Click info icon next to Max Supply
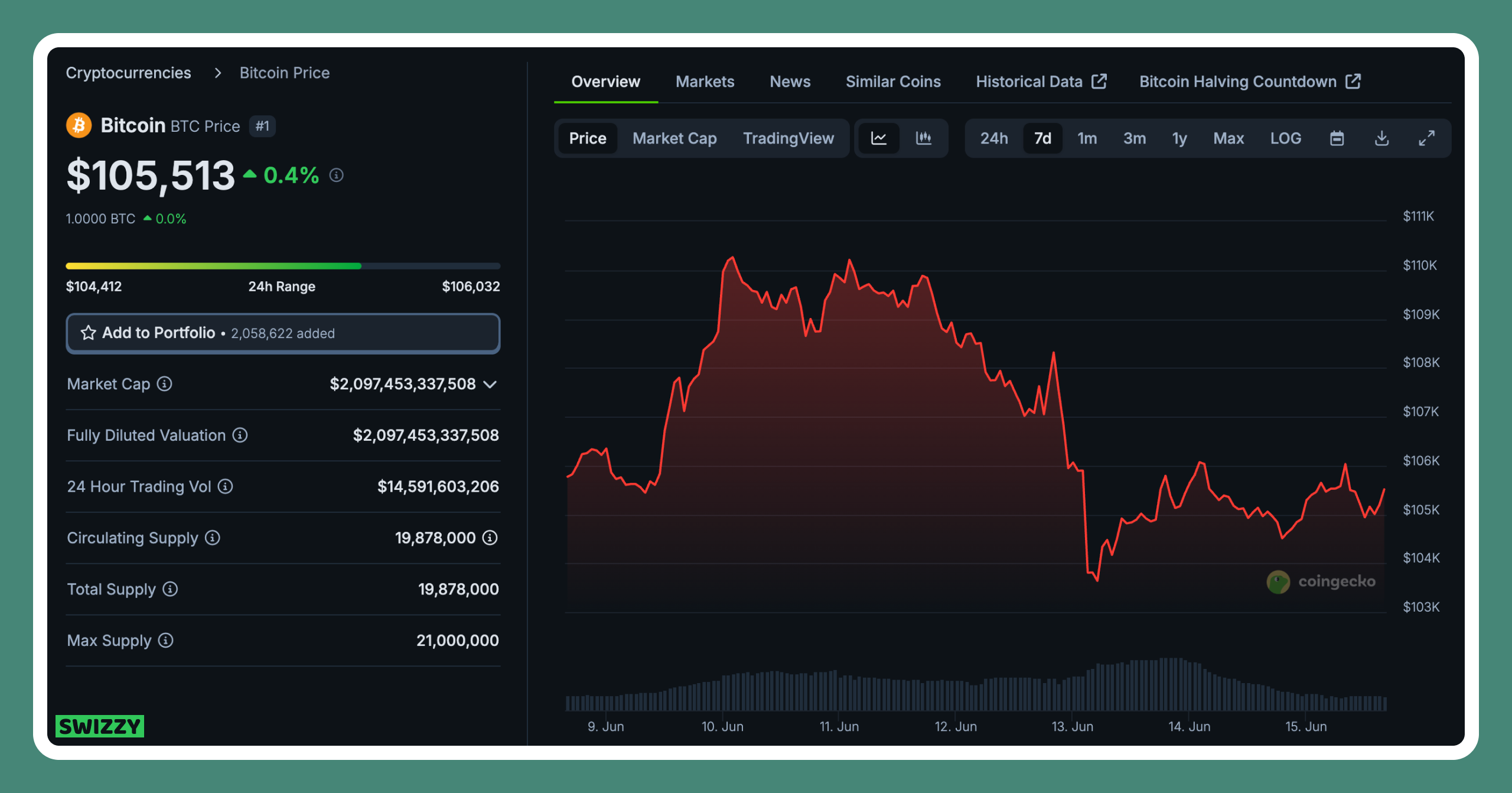This screenshot has width=1512, height=793. click(166, 641)
